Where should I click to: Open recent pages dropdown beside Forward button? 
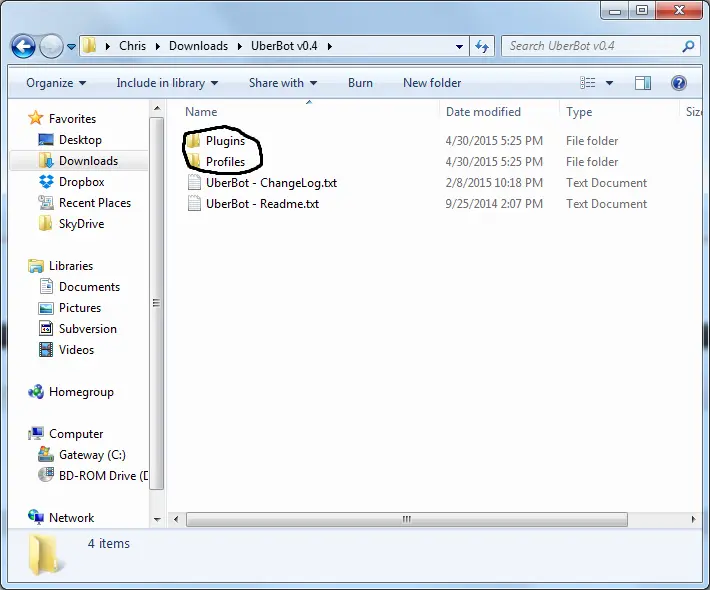(x=71, y=46)
